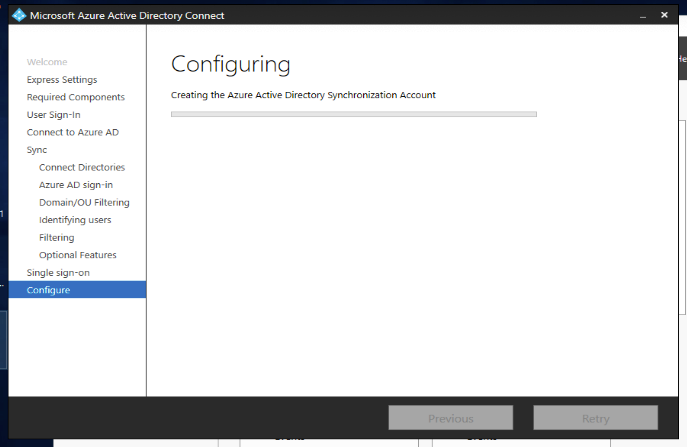This screenshot has width=687, height=447.
Task: Close the Azure AD Connect window
Action: pos(664,15)
